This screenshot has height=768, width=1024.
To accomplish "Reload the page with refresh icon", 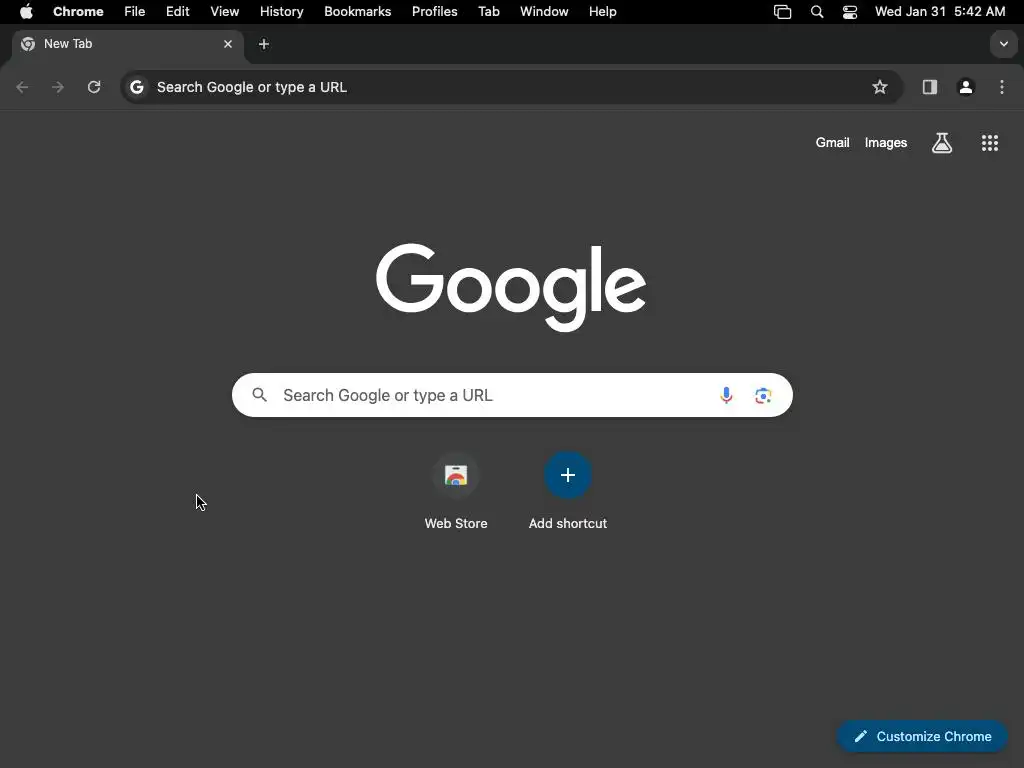I will [94, 87].
